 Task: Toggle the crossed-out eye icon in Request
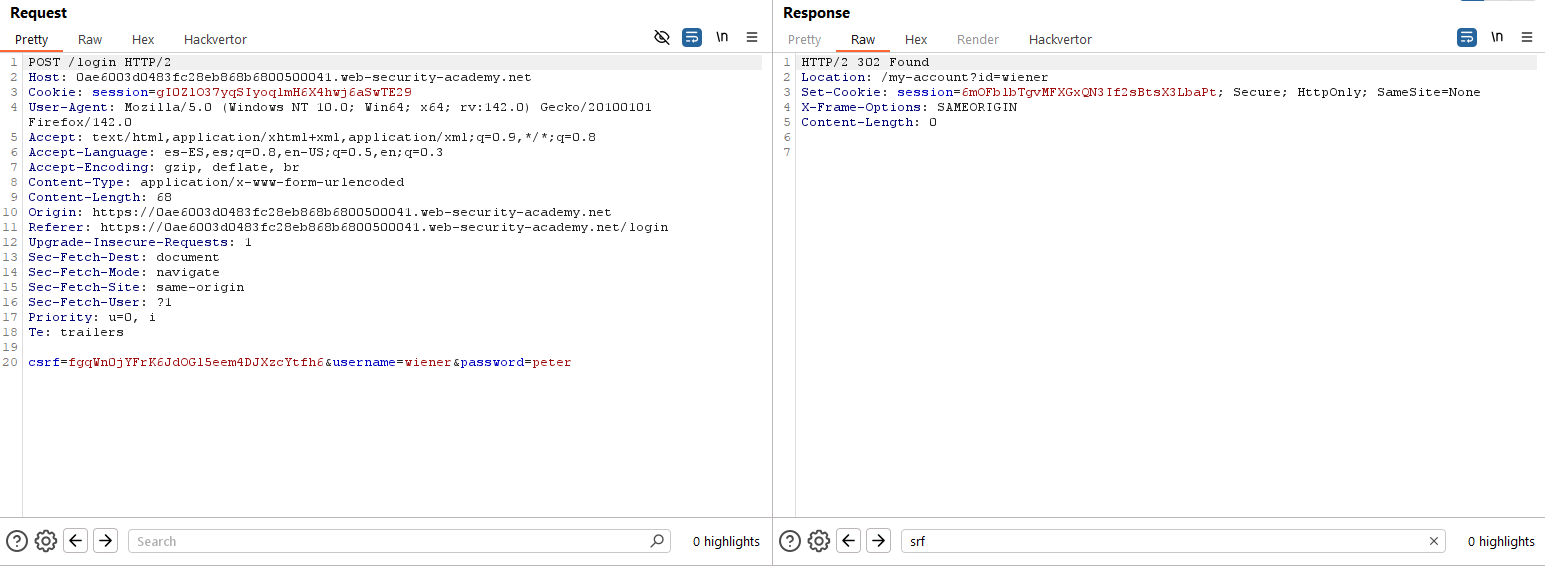pyautogui.click(x=661, y=38)
